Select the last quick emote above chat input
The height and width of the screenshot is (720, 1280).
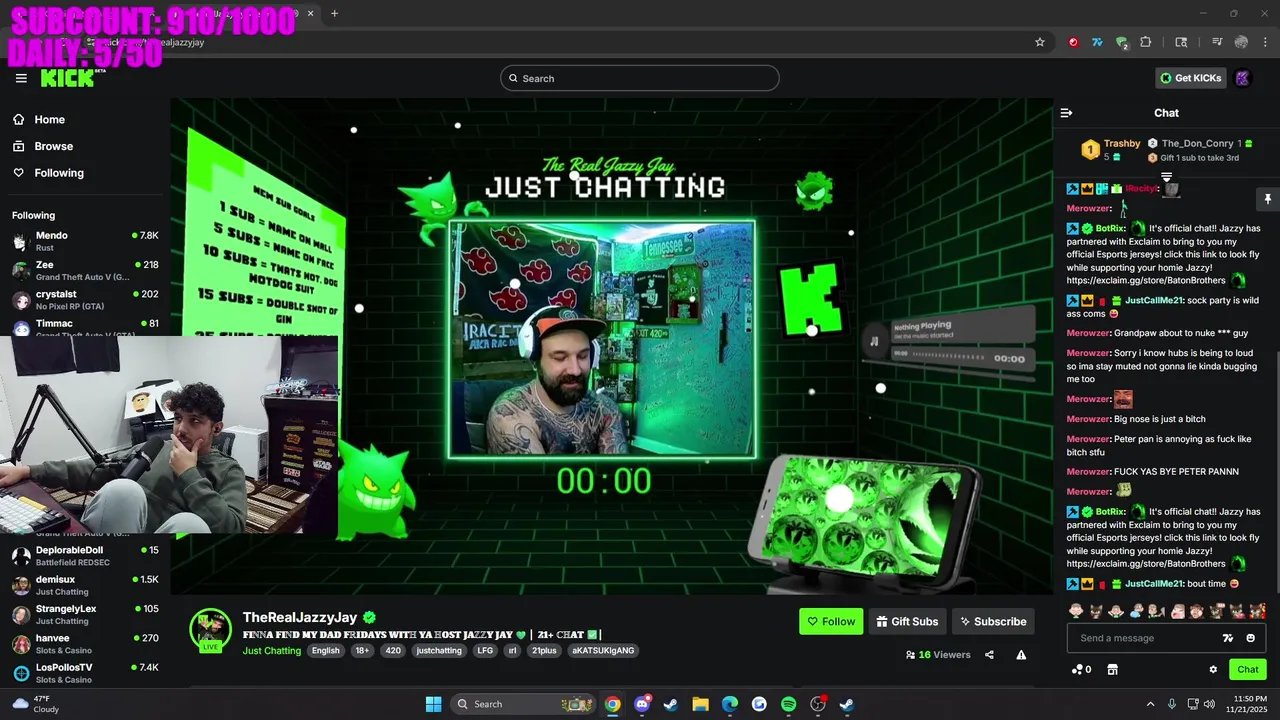coord(1257,611)
